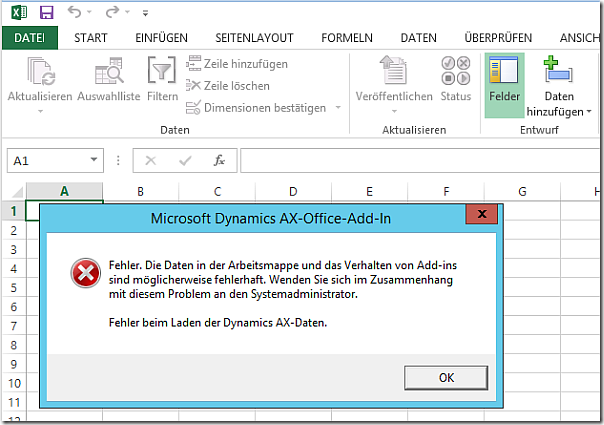Select column A header
604x425 pixels.
[x=64, y=191]
